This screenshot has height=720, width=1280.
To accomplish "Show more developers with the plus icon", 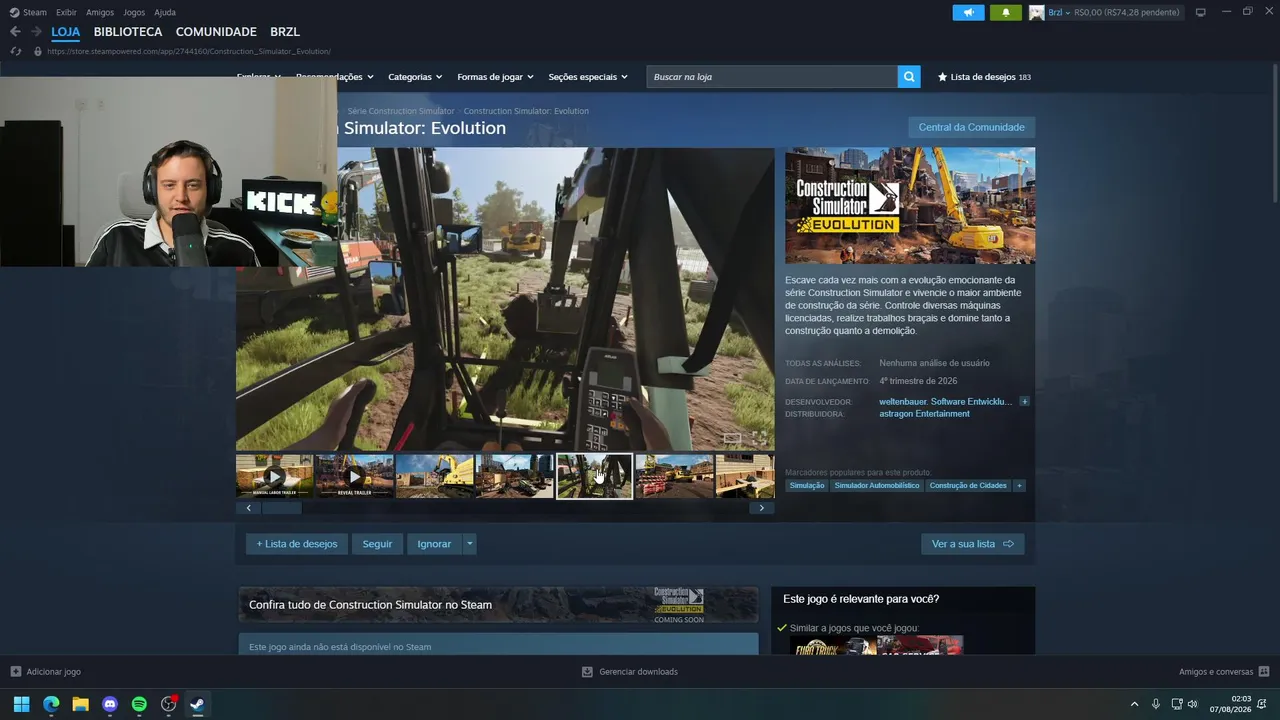I will [x=1024, y=401].
